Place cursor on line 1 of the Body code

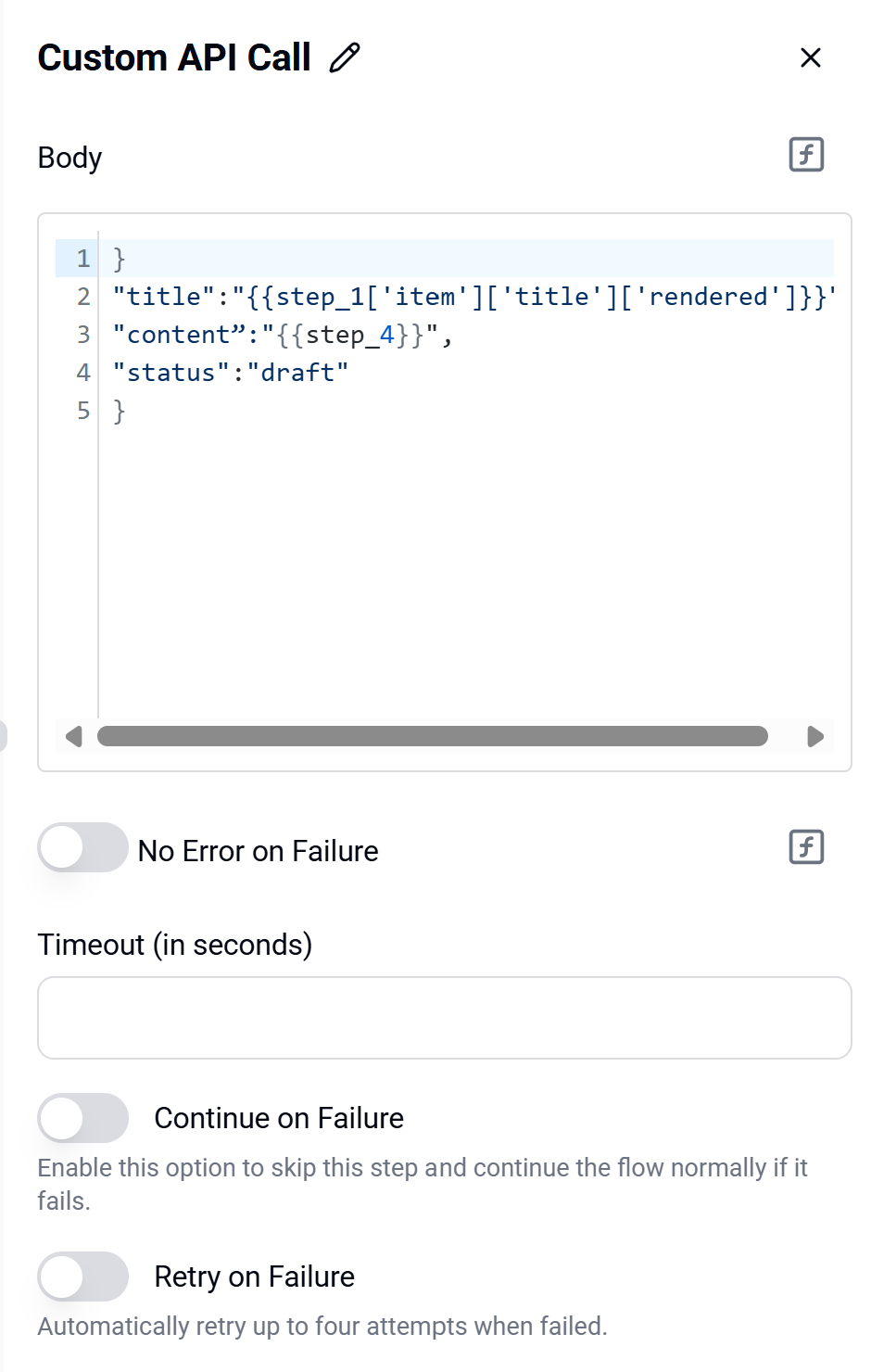tap(473, 259)
